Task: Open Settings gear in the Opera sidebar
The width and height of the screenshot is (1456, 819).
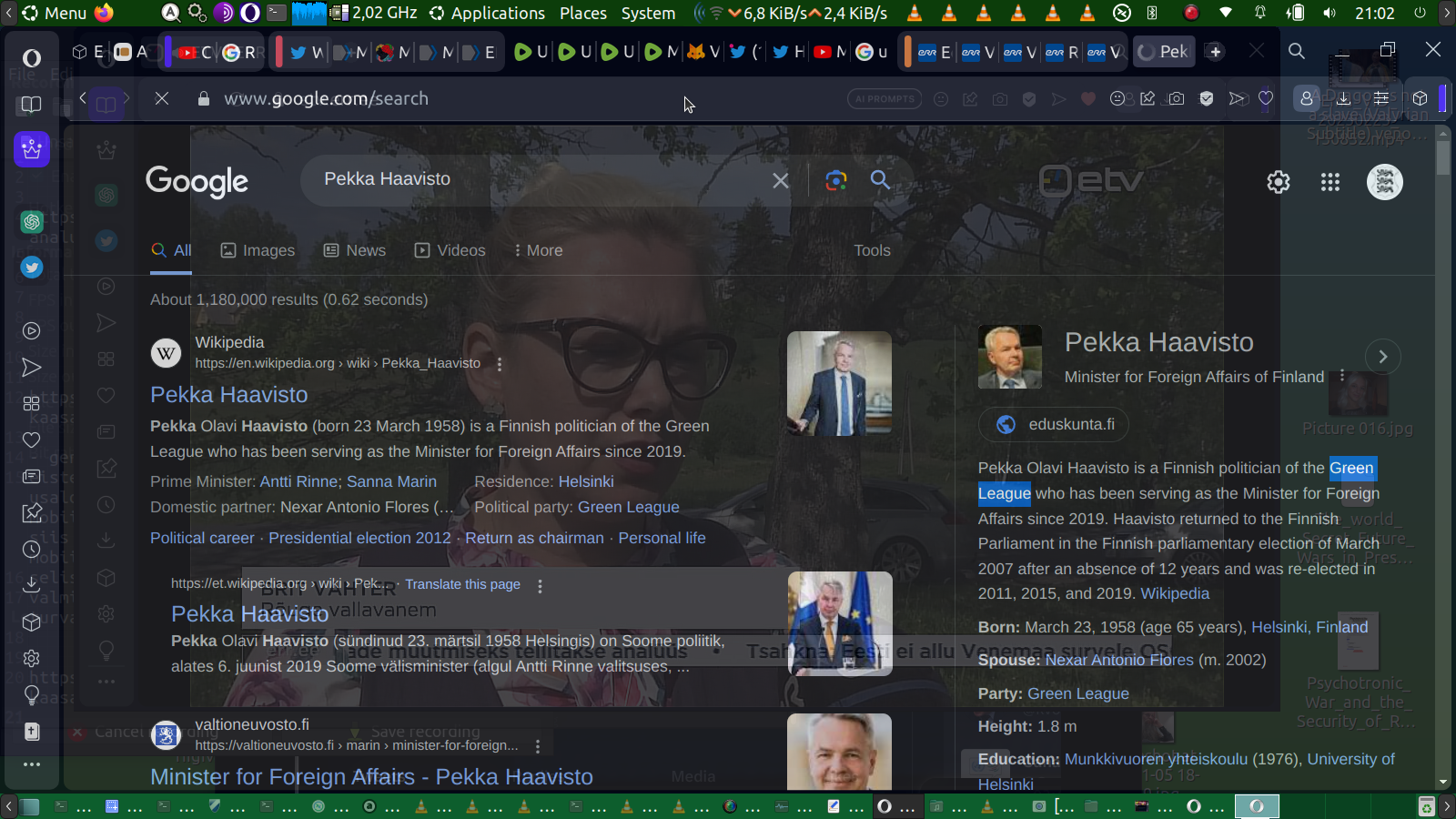Action: (32, 658)
